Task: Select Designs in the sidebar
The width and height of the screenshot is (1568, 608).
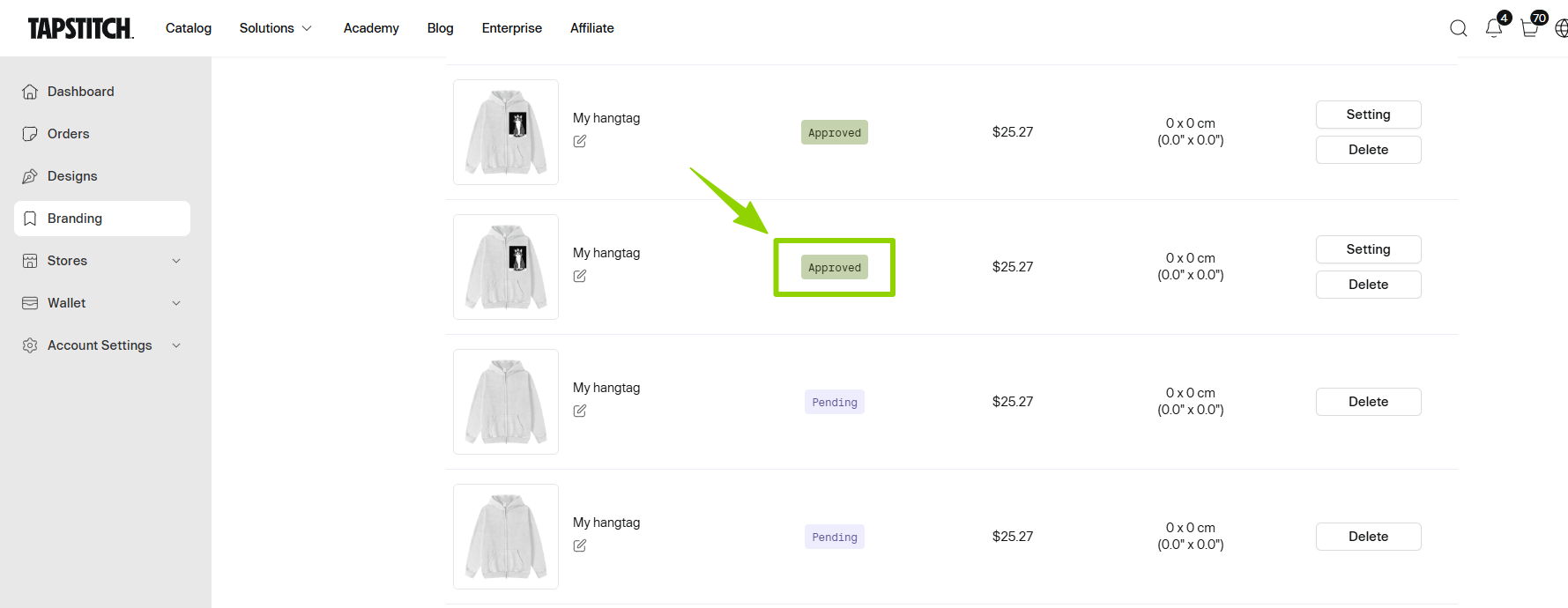Action: point(72,176)
